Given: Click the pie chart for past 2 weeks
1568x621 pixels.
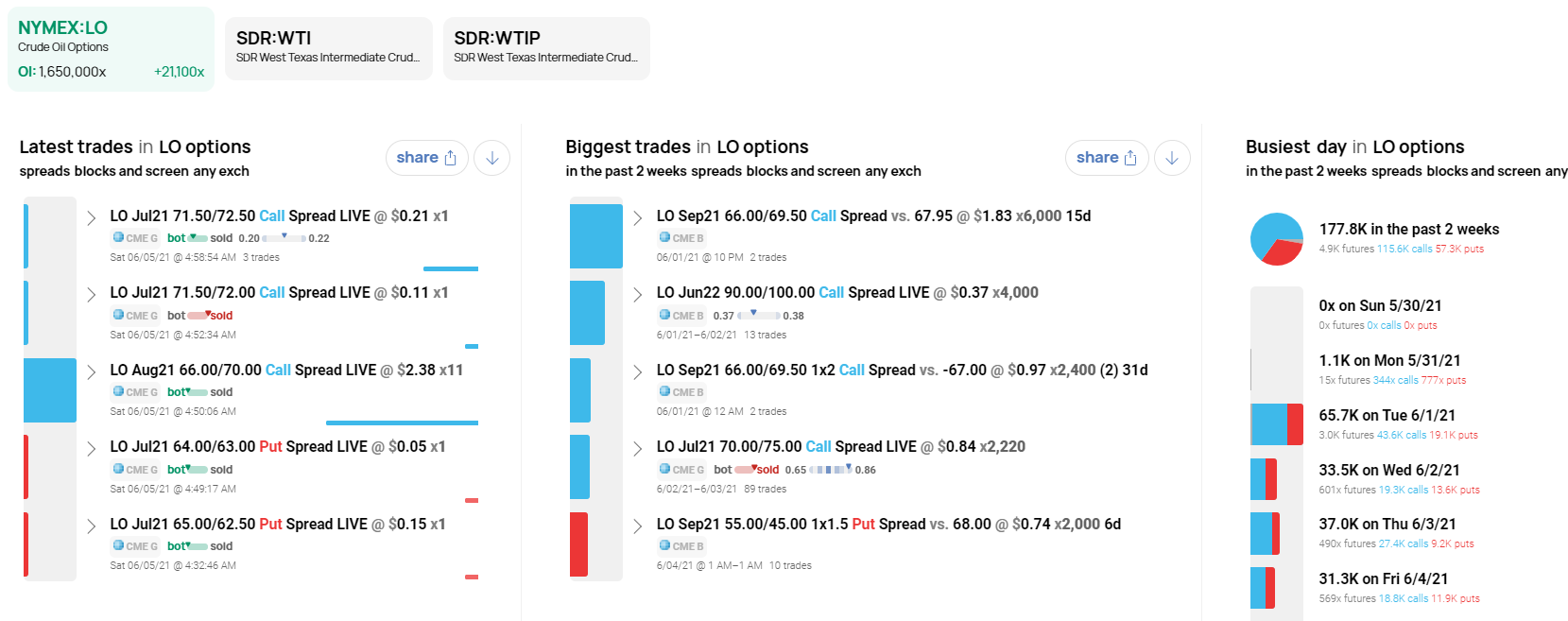Looking at the screenshot, I should (1277, 239).
